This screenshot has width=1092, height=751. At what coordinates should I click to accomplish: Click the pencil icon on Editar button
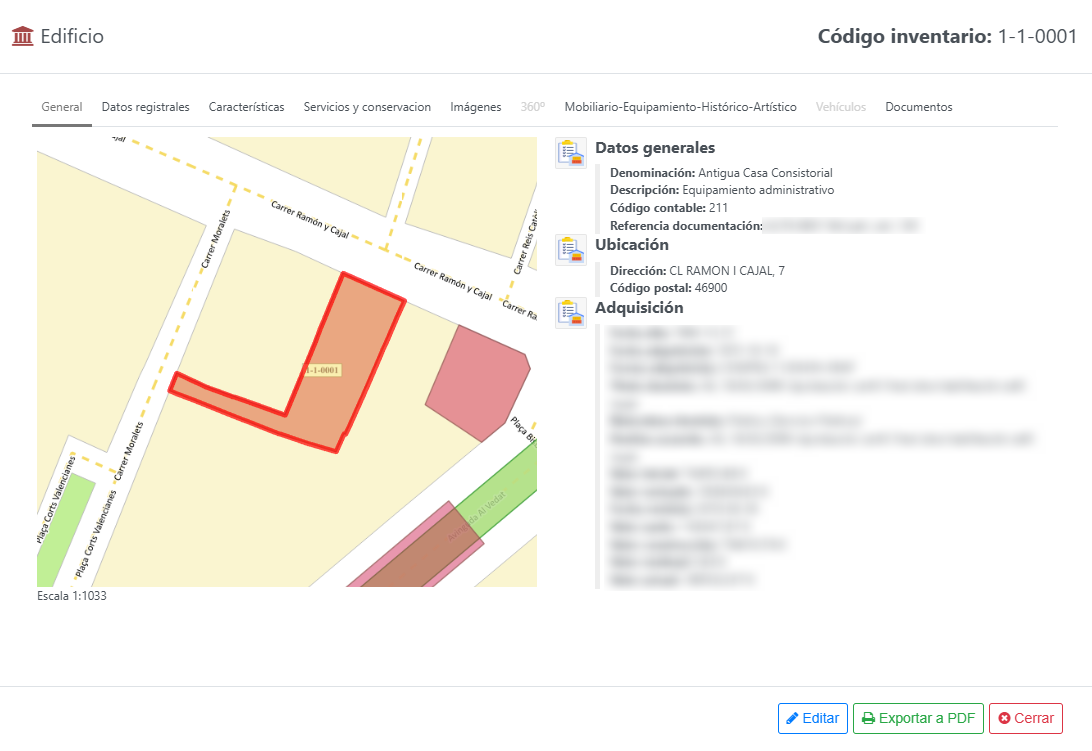pos(792,718)
